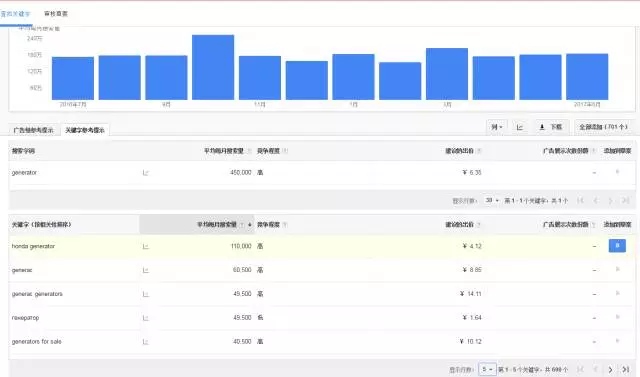Open trend chart icon for generators for sale
The width and height of the screenshot is (640, 377).
pyautogui.click(x=145, y=342)
